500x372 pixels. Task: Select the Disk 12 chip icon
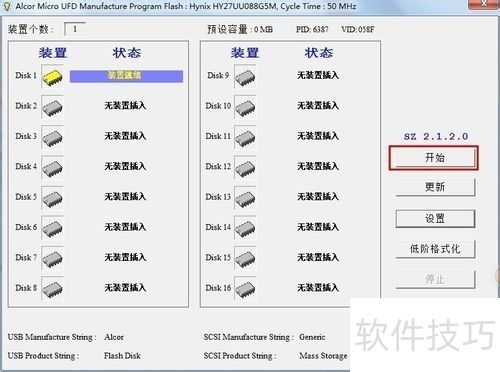[245, 168]
